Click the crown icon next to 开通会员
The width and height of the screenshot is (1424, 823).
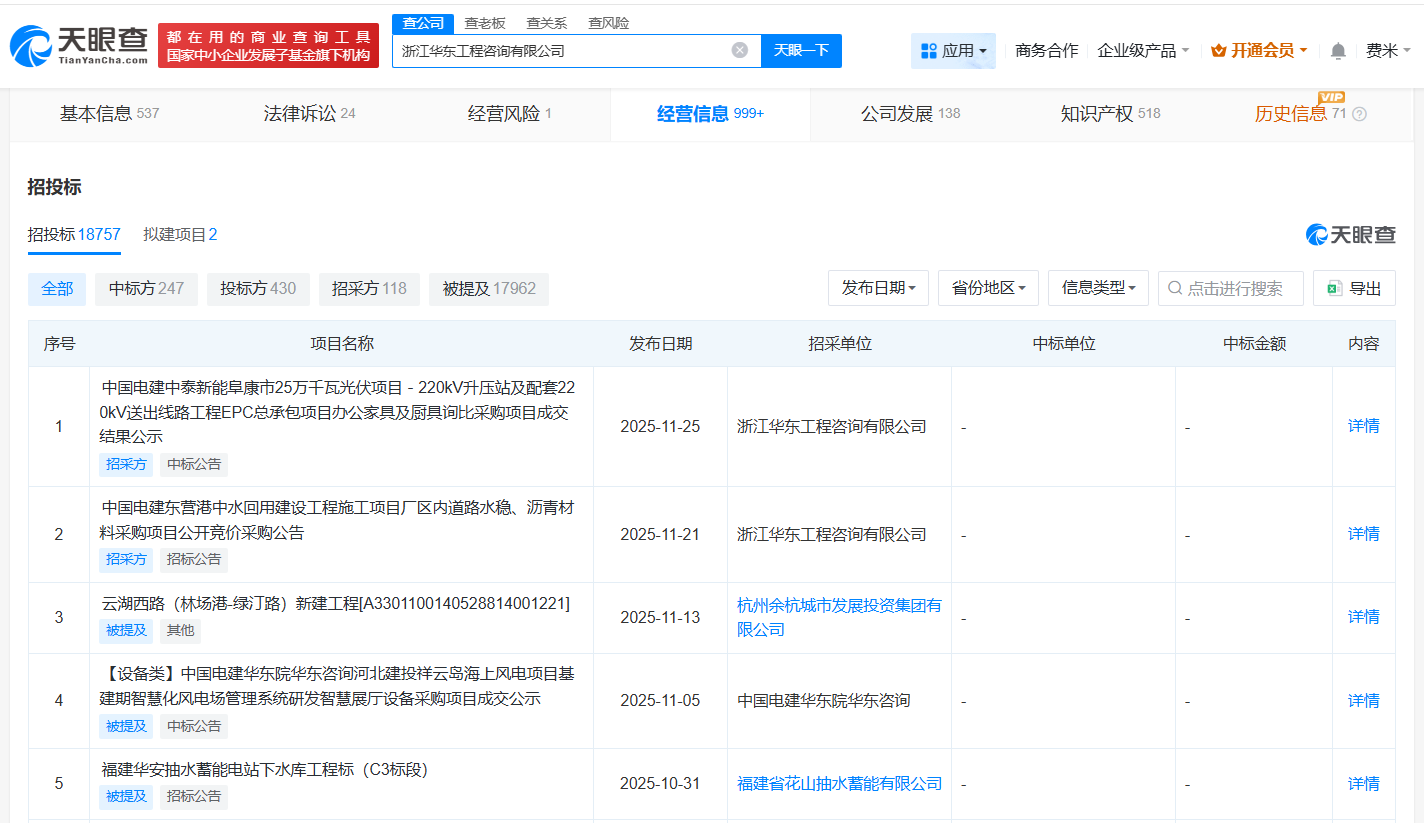click(x=1217, y=48)
